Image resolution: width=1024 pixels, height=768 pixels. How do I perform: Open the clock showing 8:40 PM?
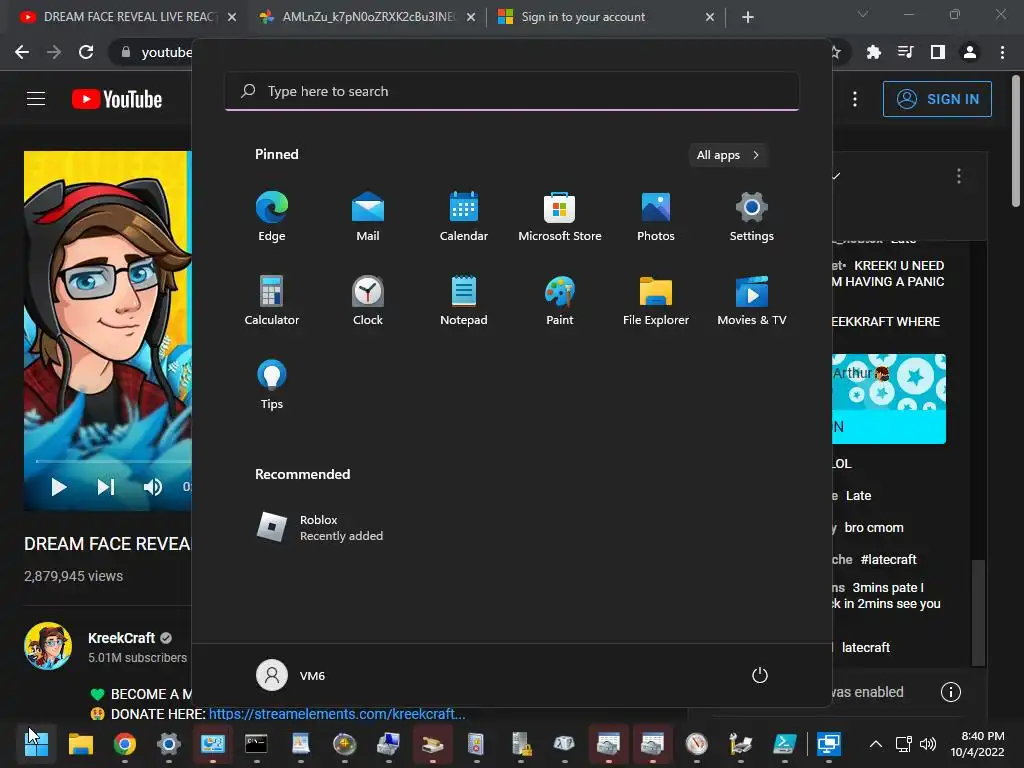977,744
